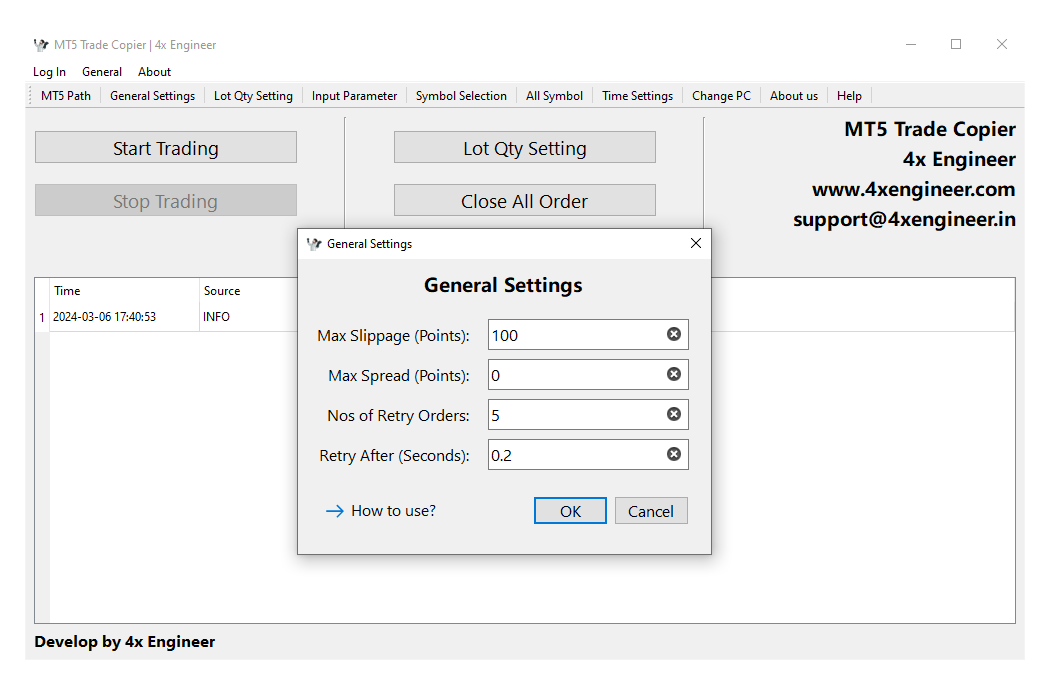1063x692 pixels.
Task: Clear the Nos of Retry Orders field
Action: click(x=673, y=414)
